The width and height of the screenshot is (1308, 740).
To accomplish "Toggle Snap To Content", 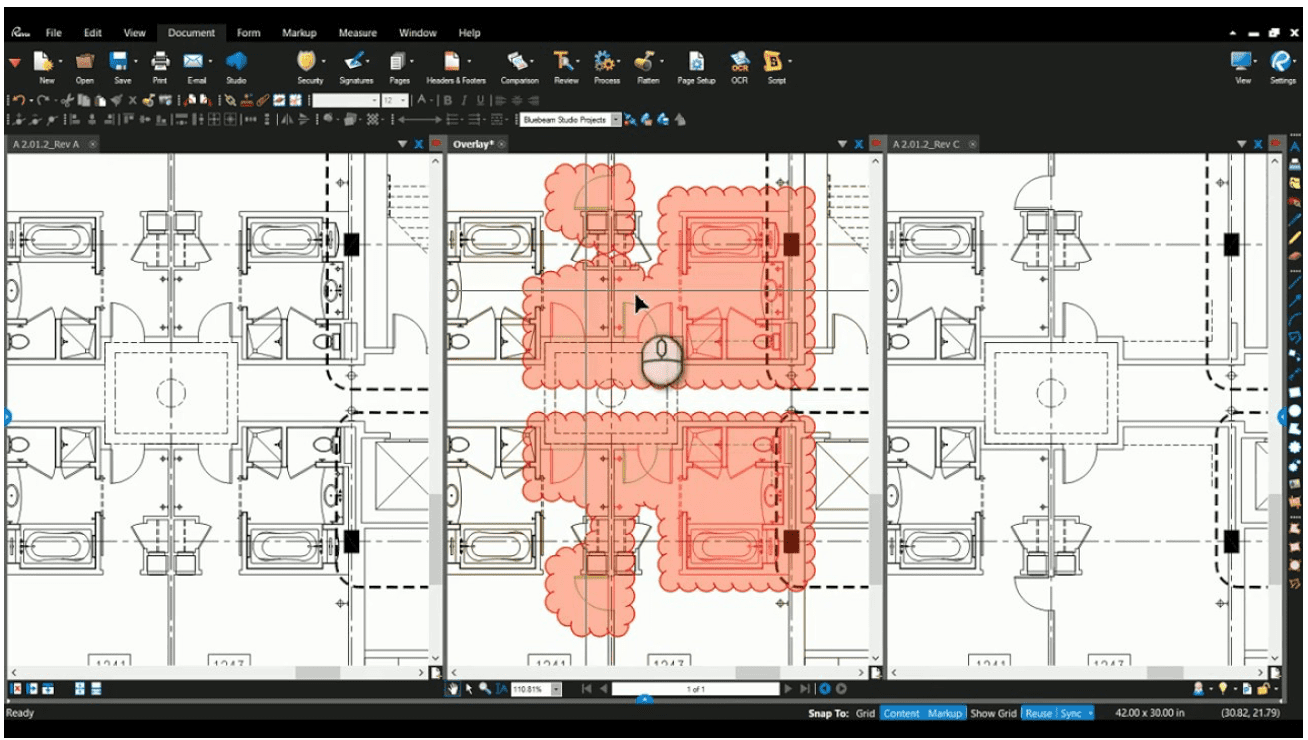I will coord(901,713).
